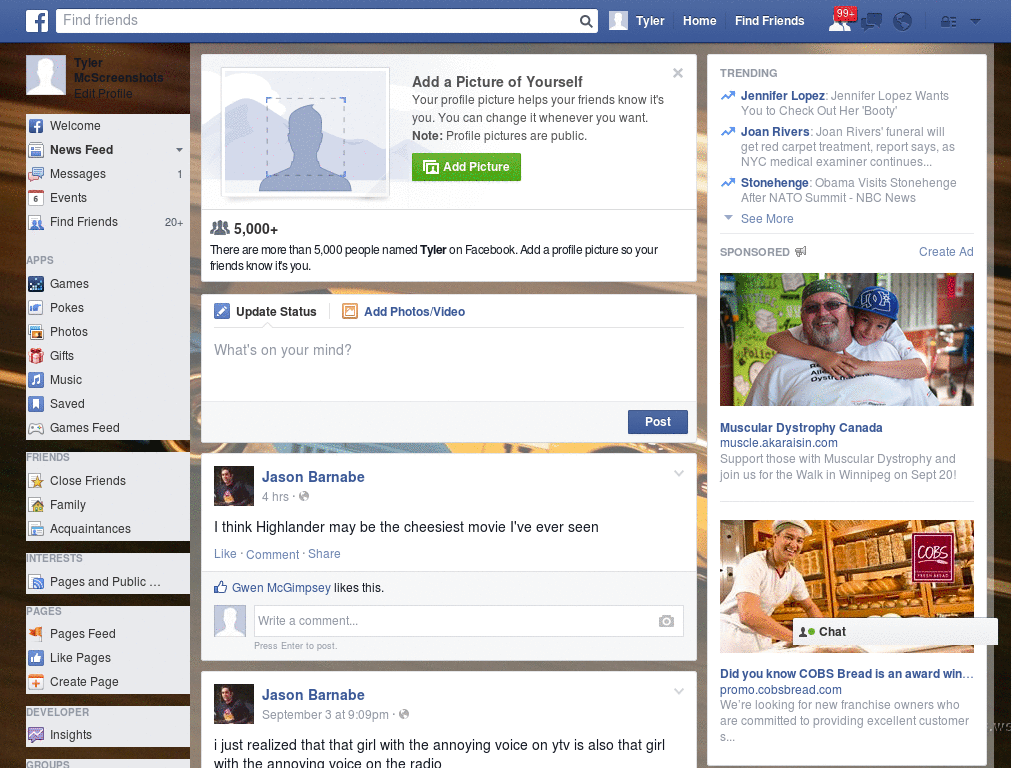Click the blue Post button
Viewport: 1024px width, 768px height.
[x=658, y=422]
